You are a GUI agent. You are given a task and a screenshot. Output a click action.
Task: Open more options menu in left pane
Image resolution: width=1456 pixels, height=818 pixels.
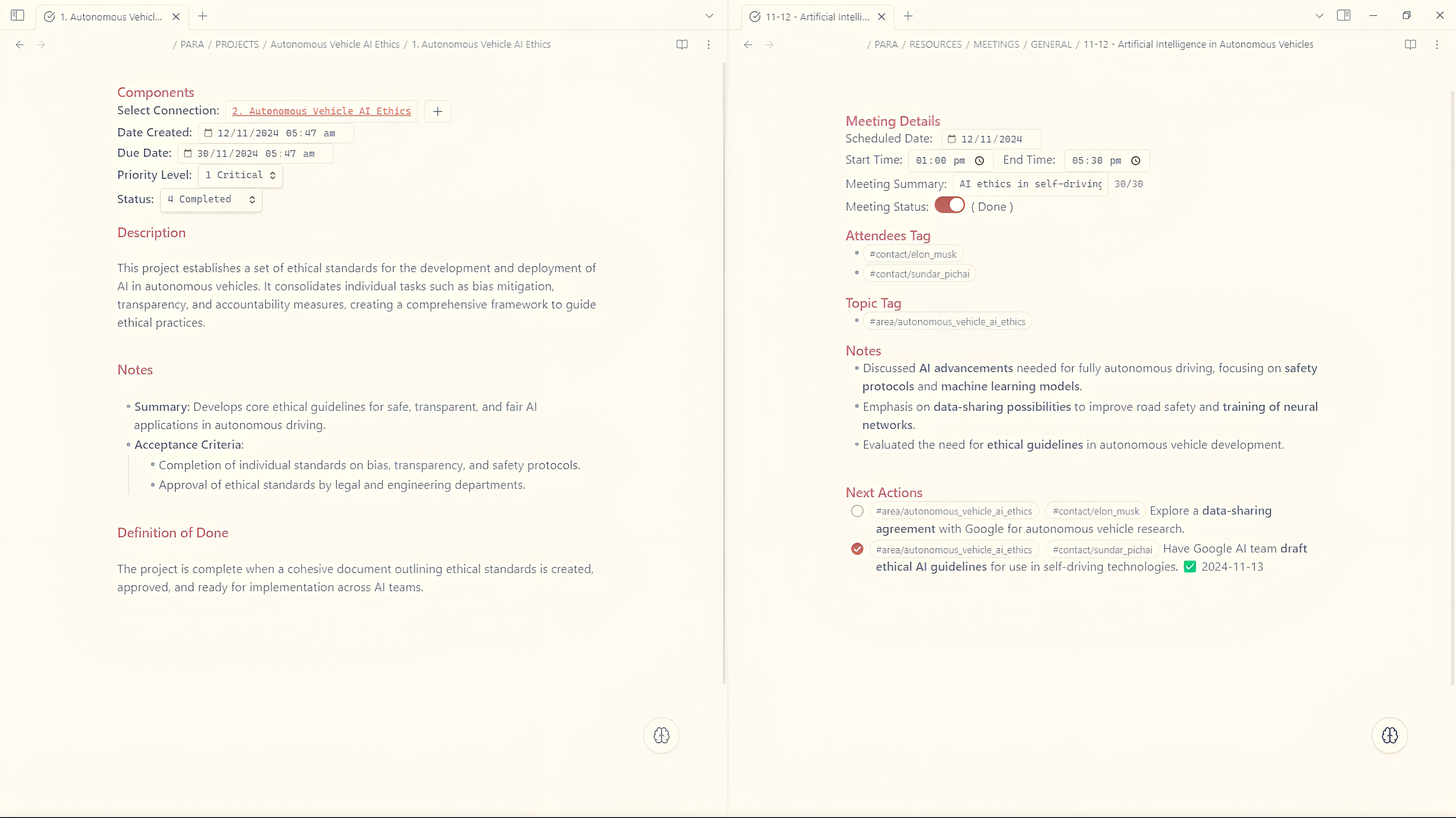coord(708,44)
